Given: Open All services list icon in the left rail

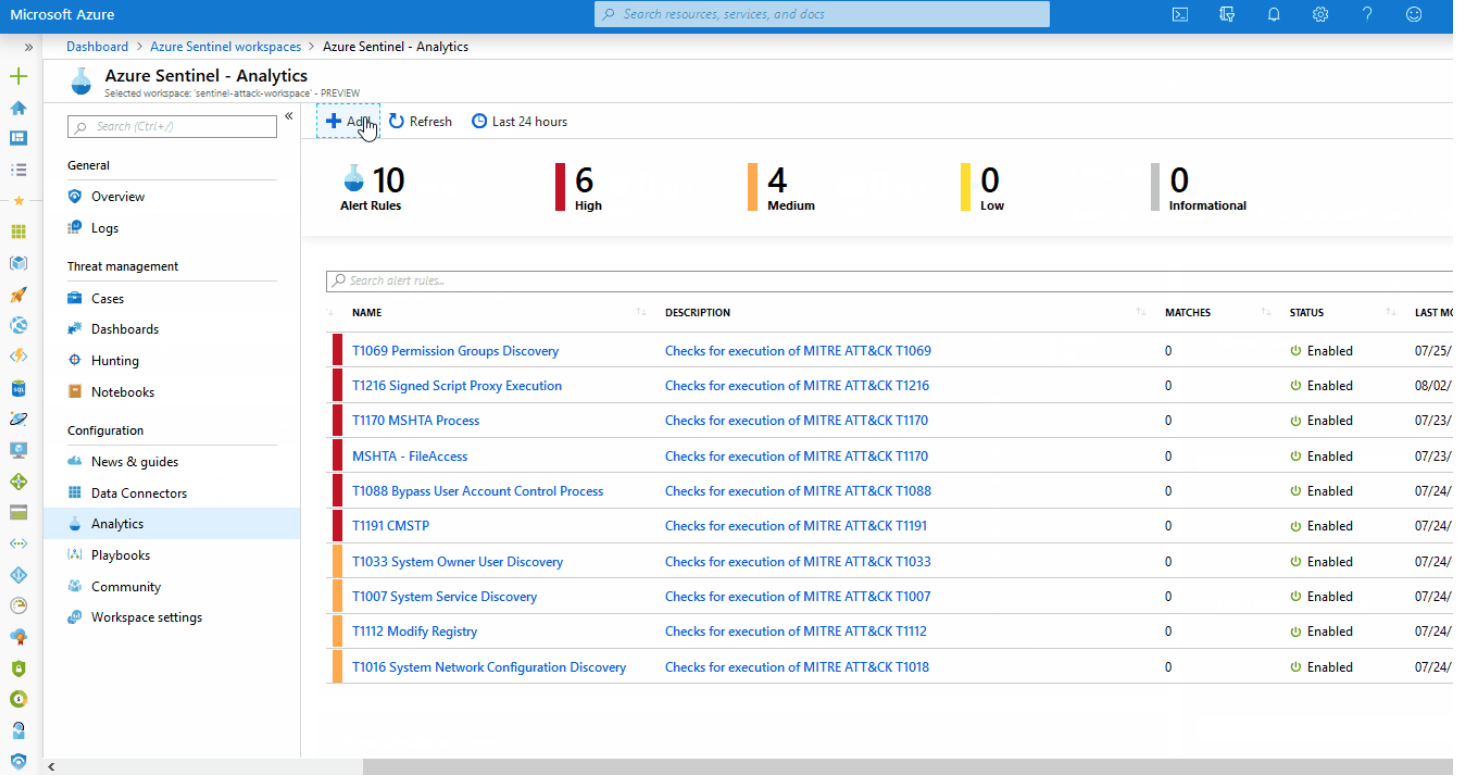Looking at the screenshot, I should click(18, 170).
